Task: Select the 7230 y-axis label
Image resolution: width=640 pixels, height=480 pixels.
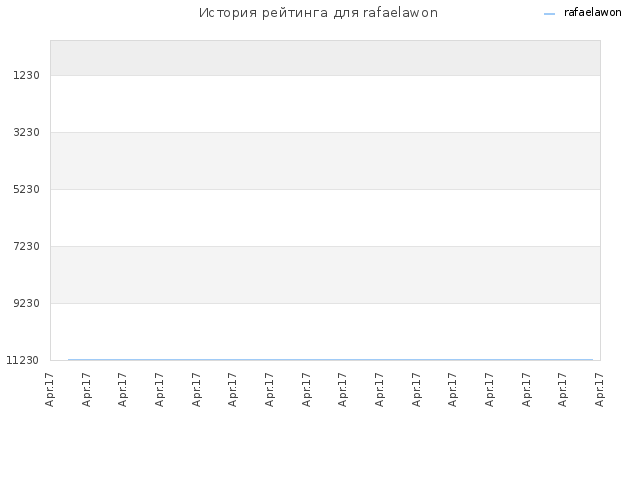Action: pyautogui.click(x=26, y=247)
